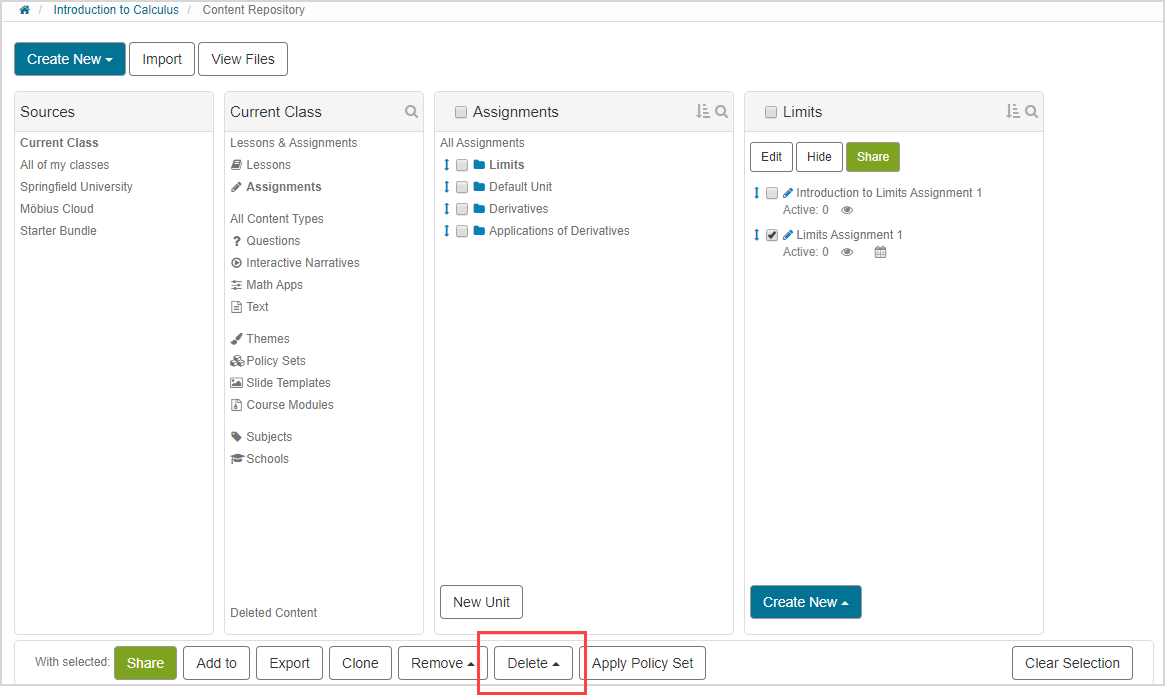
Task: Open Interactive Narratives content type
Action: [302, 263]
